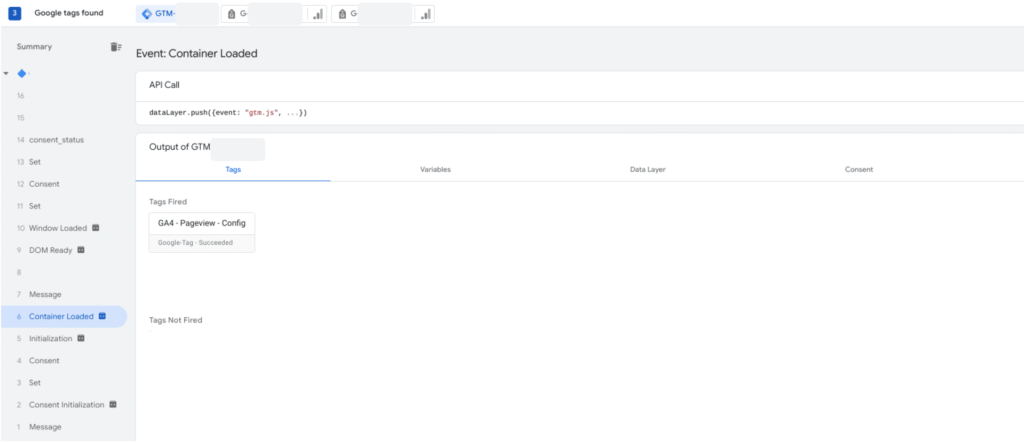Screen dimensions: 1024x443
Task: Click the 'Output of GTM' section title
Action: click(x=180, y=148)
